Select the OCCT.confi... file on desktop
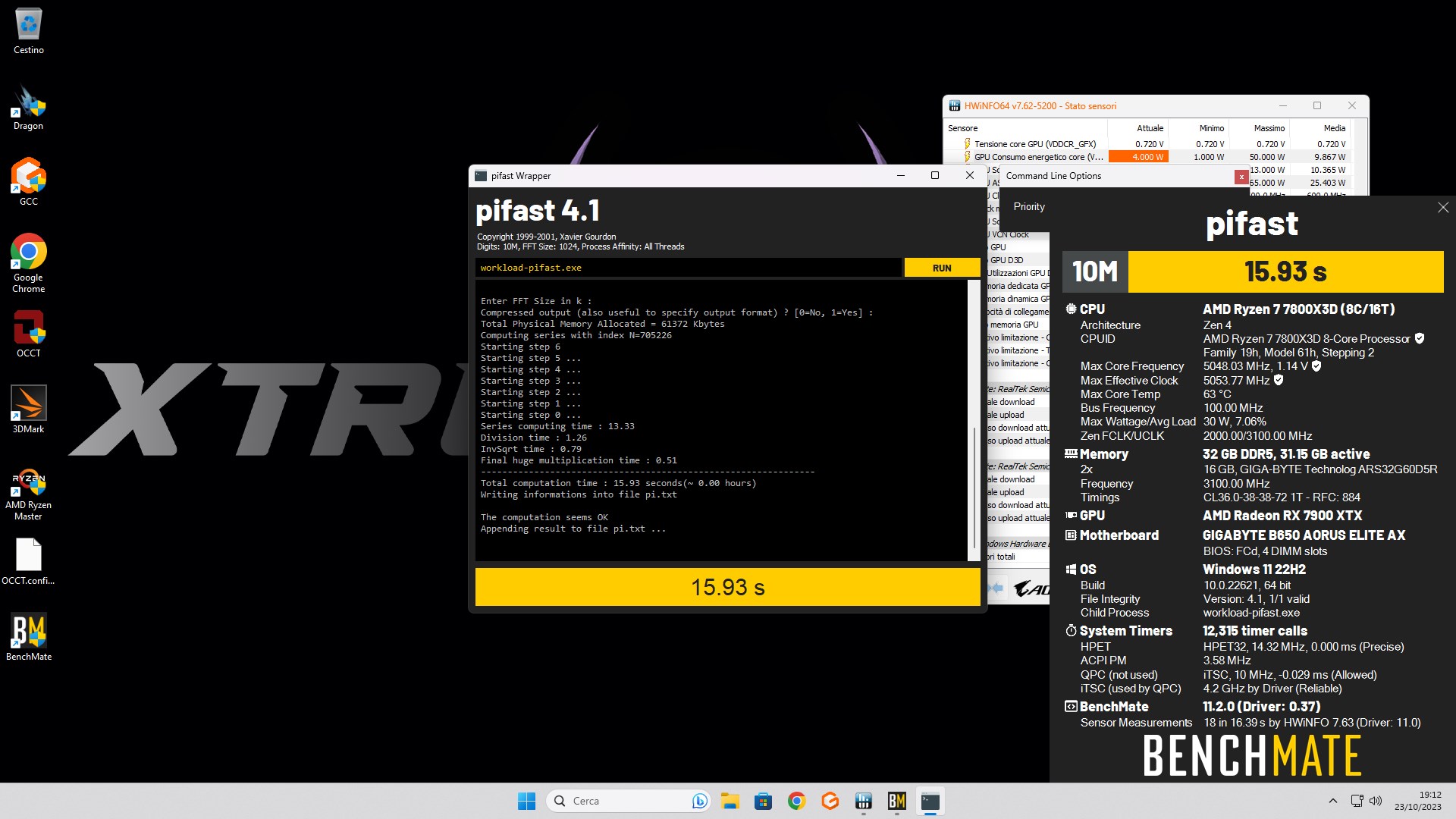The height and width of the screenshot is (819, 1456). 28,562
